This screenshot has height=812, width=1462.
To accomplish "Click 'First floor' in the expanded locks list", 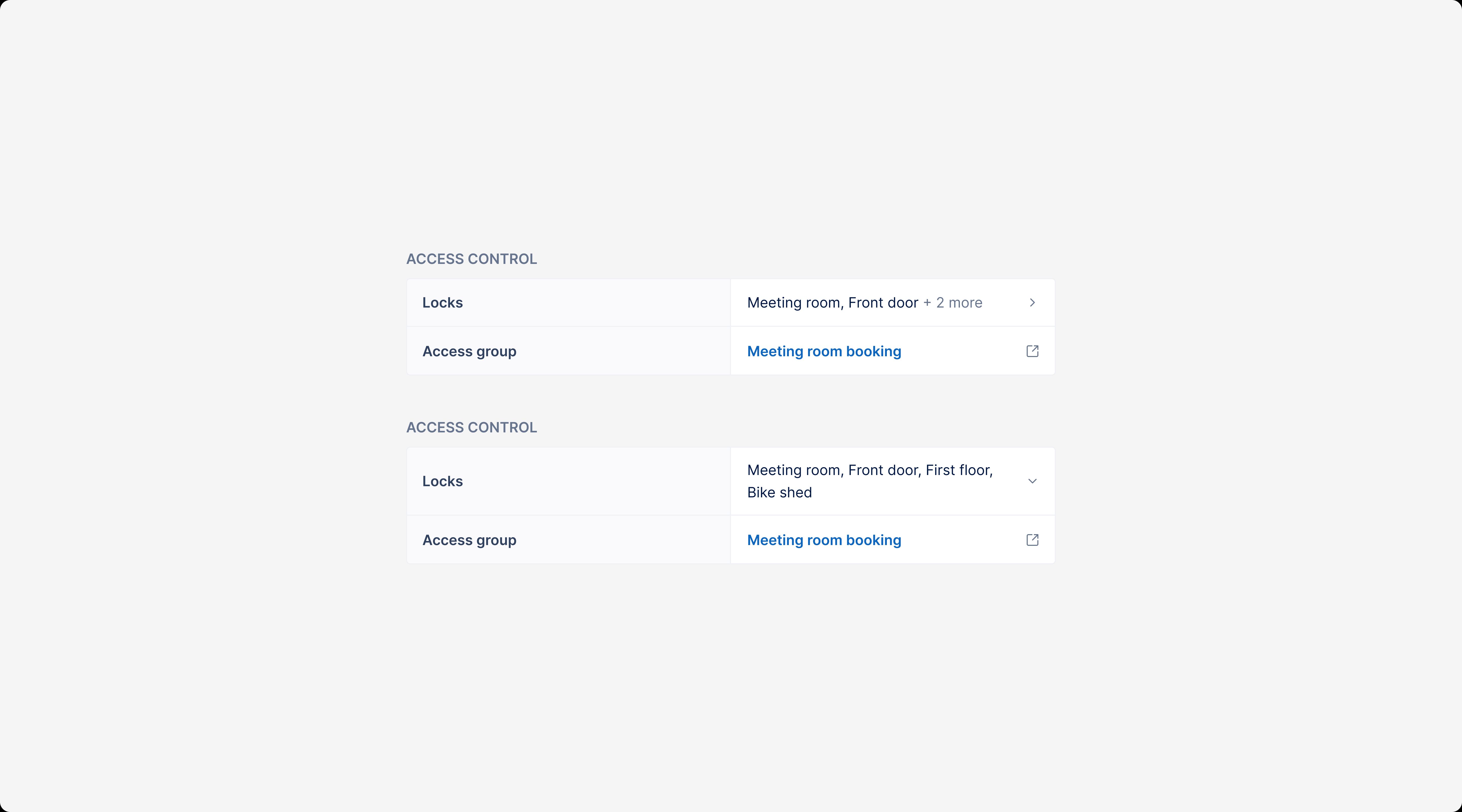I will (x=958, y=470).
